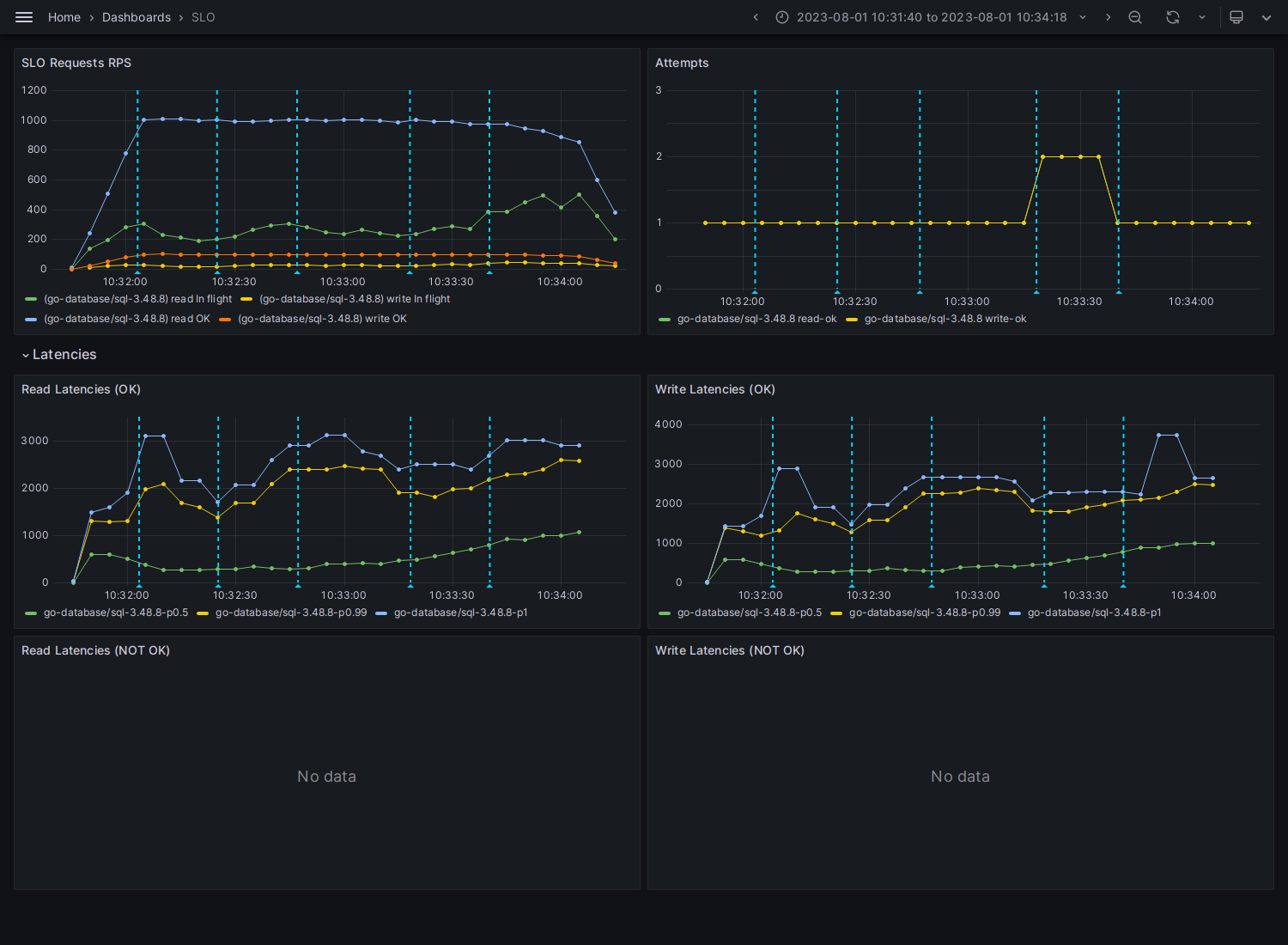Toggle 'read In flight' series in RPS legend
The image size is (1288, 945).
click(138, 299)
